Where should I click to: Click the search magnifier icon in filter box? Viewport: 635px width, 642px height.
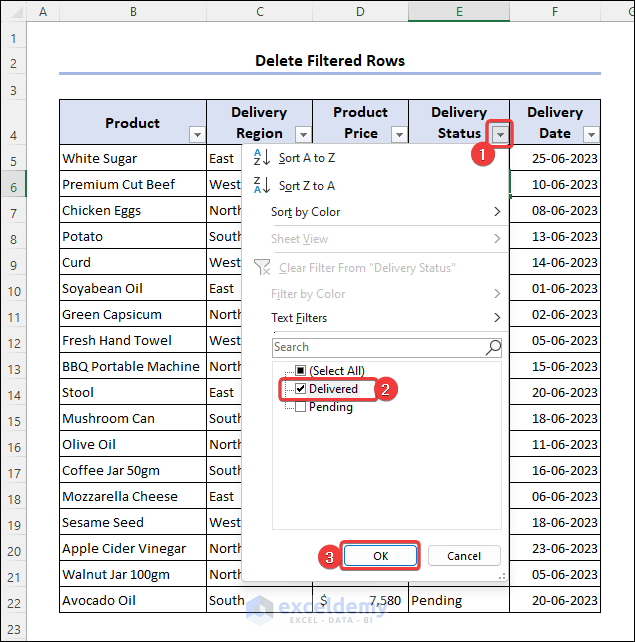click(x=493, y=347)
